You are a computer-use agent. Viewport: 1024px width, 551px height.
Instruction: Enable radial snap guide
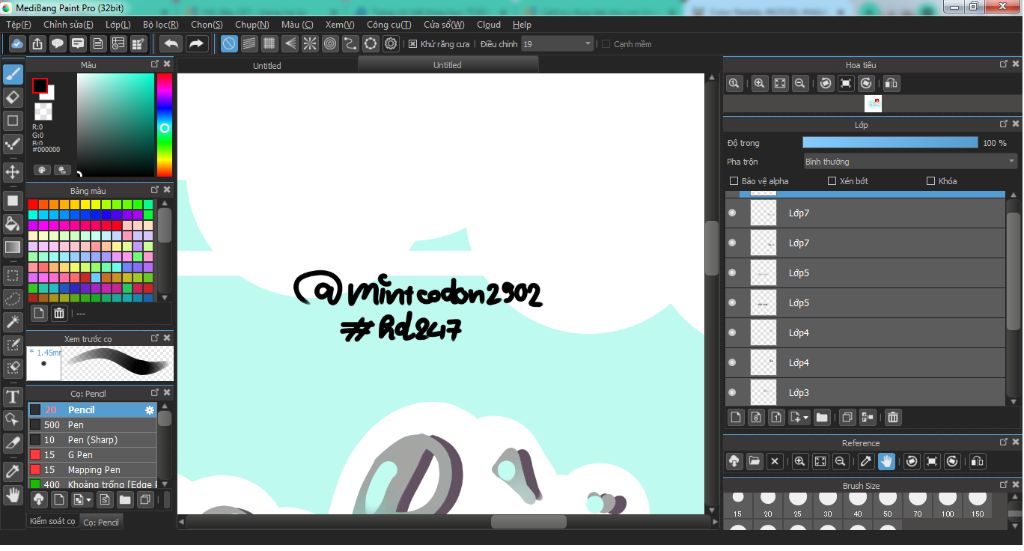[310, 44]
